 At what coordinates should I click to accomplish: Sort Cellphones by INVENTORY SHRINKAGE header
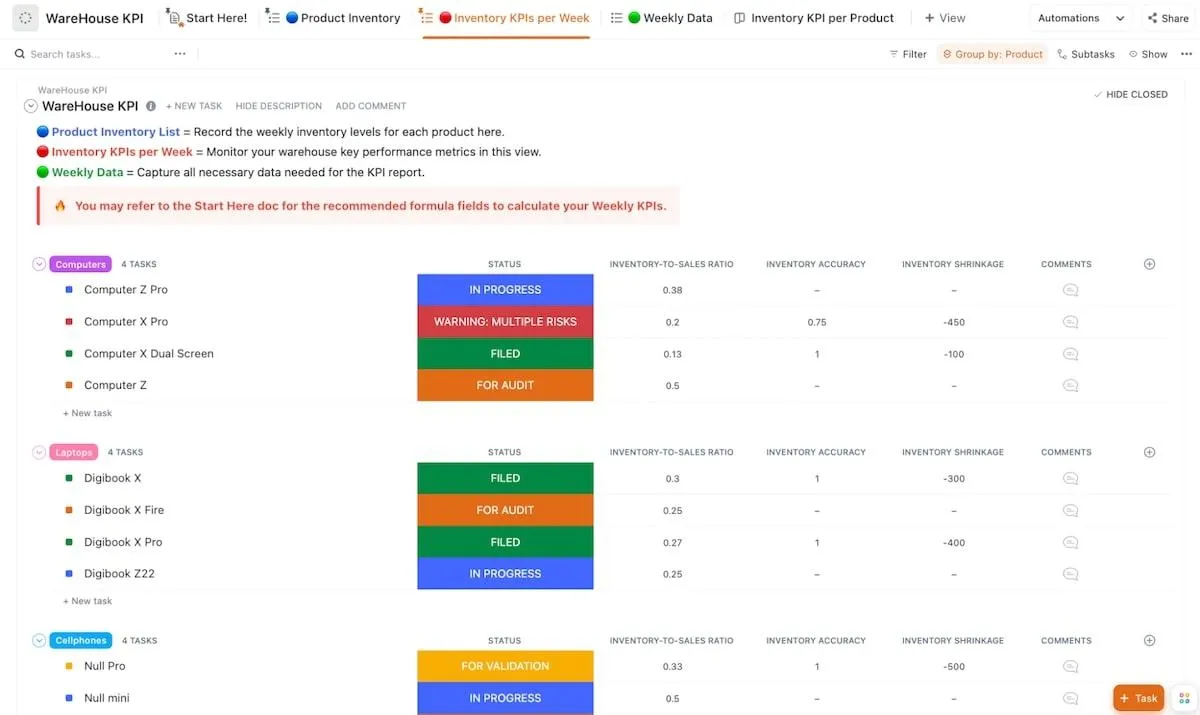[x=953, y=640]
